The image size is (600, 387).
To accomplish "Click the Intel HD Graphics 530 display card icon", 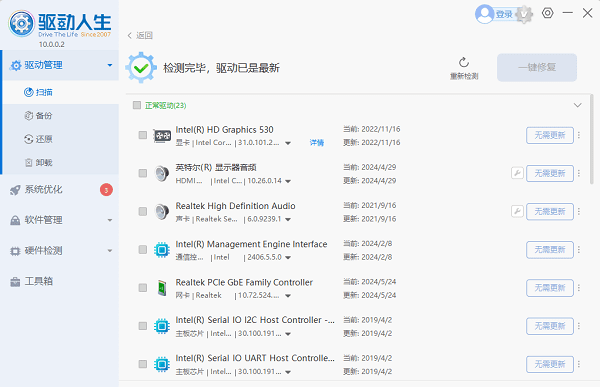I will (162, 136).
